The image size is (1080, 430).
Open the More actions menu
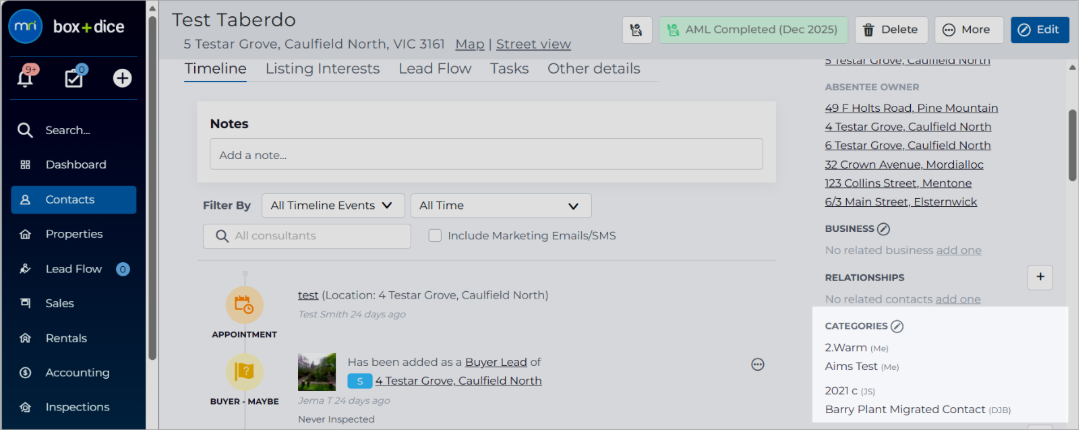pos(969,30)
